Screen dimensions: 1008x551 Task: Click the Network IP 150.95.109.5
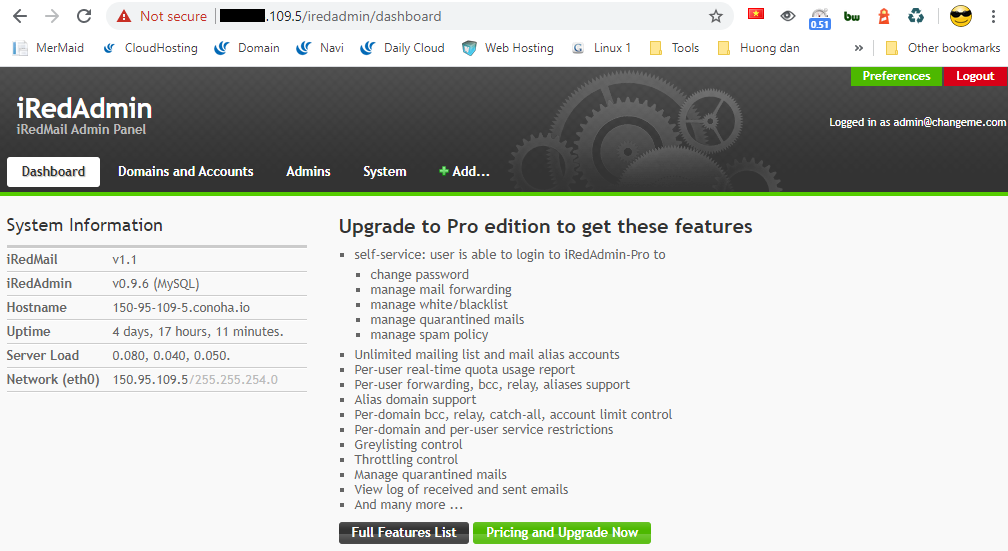[150, 379]
